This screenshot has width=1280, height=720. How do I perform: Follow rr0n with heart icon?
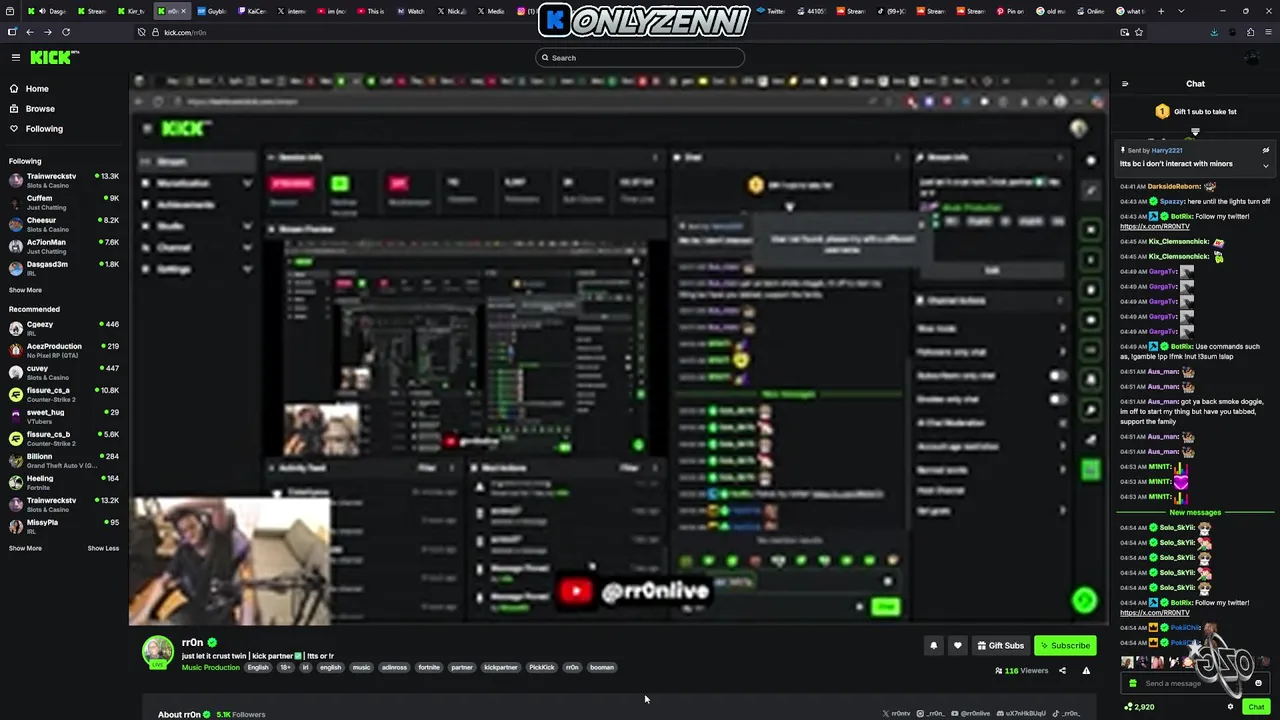[x=957, y=646]
